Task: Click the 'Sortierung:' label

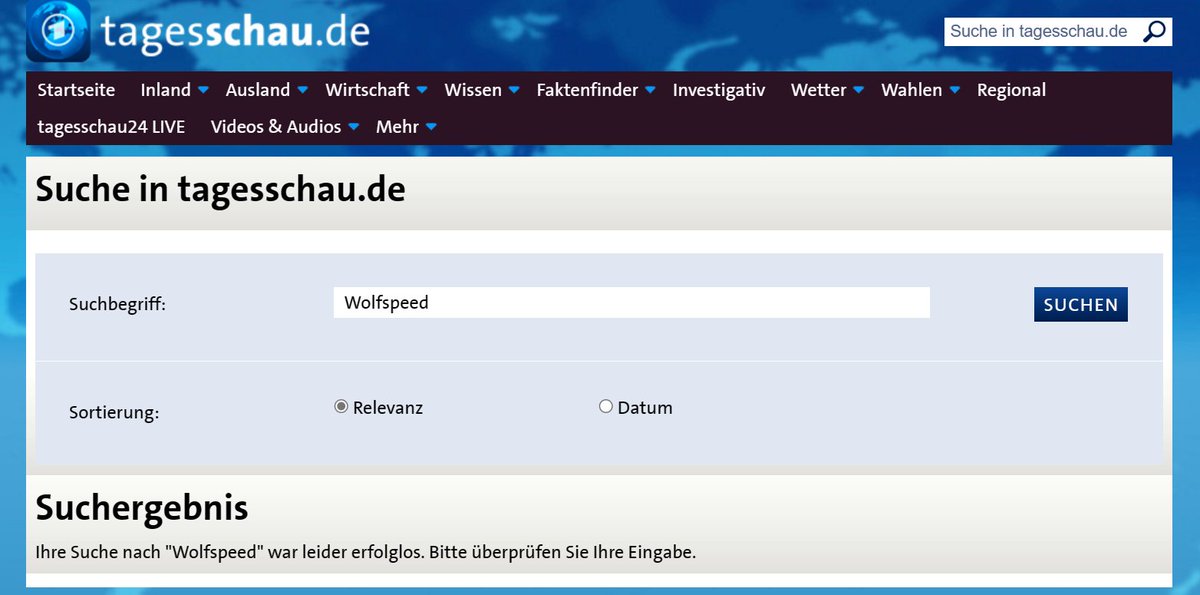Action: point(114,412)
